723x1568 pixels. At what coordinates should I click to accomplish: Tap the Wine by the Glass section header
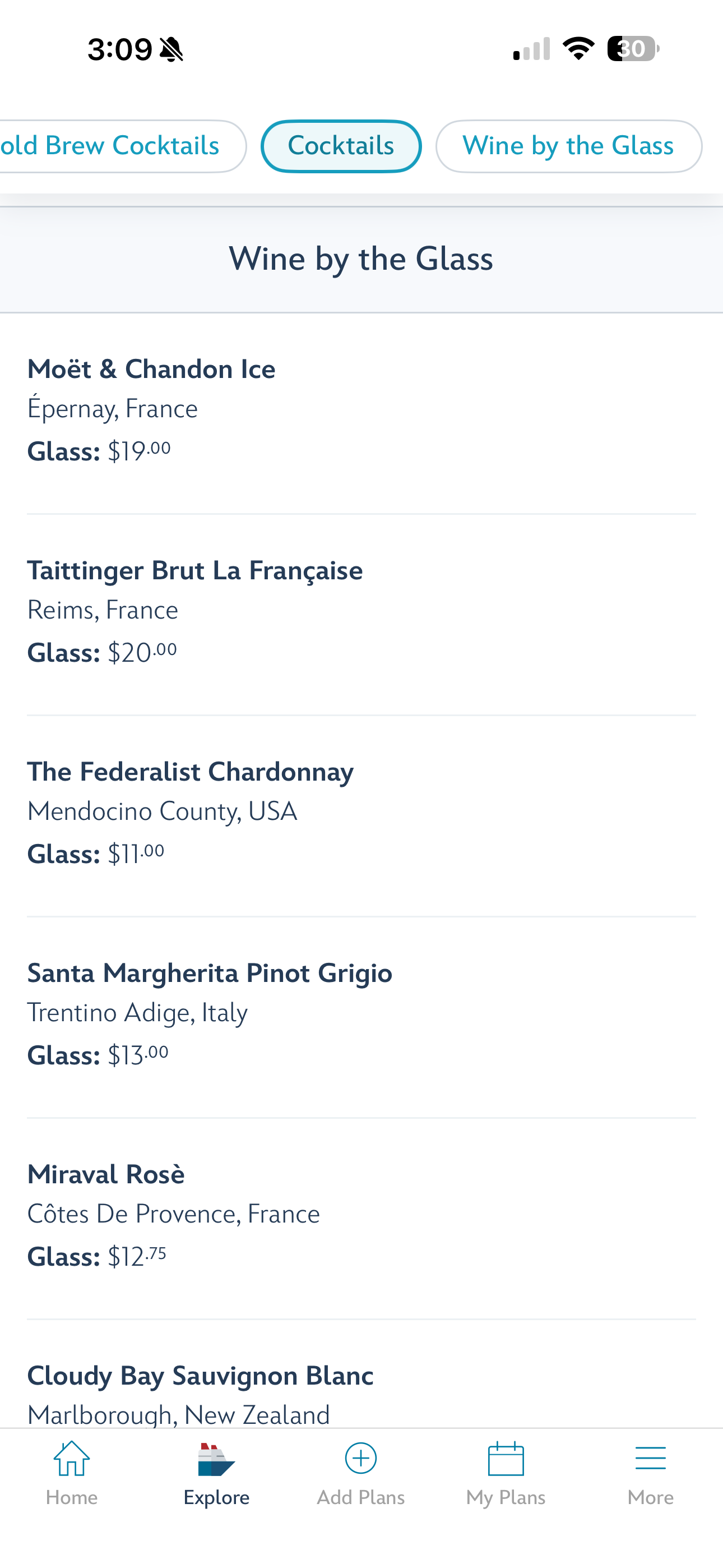[x=361, y=259]
